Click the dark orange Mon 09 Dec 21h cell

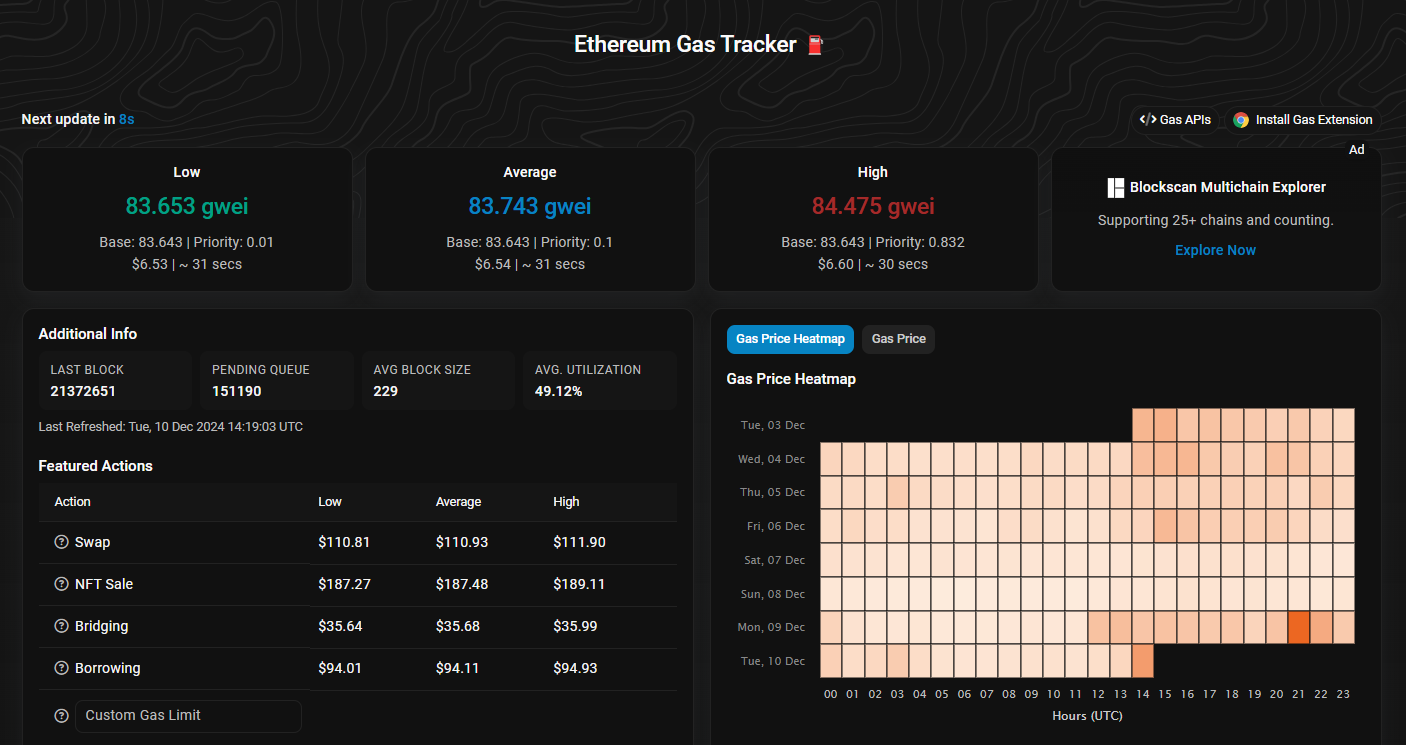coord(1299,627)
